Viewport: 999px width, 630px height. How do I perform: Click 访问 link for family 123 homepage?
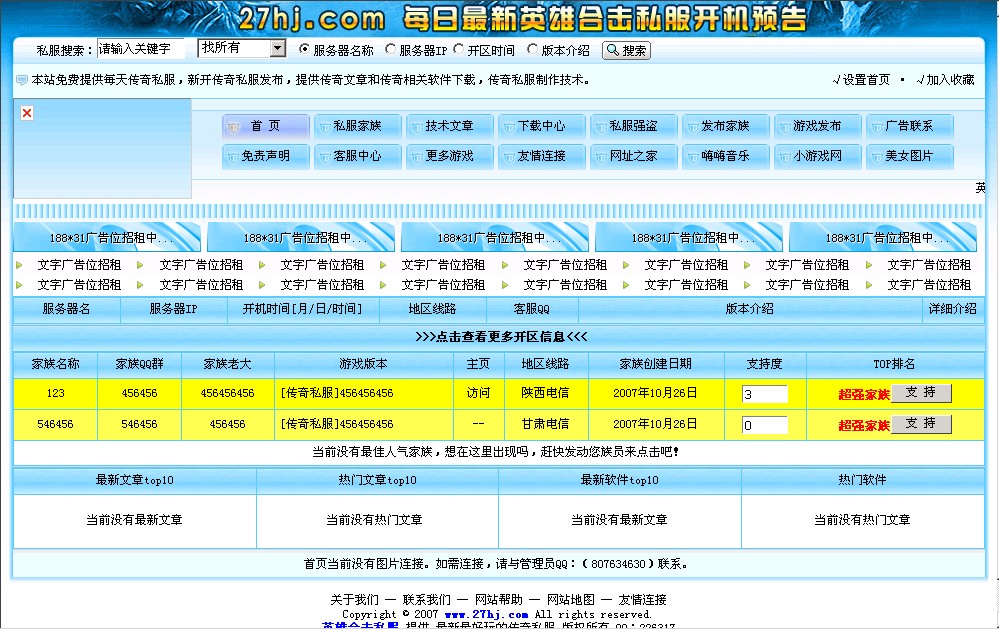[479, 392]
